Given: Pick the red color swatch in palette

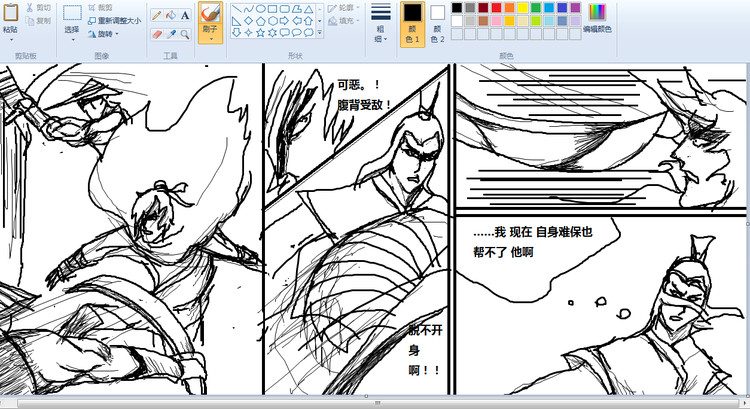Looking at the screenshot, I should (x=497, y=7).
